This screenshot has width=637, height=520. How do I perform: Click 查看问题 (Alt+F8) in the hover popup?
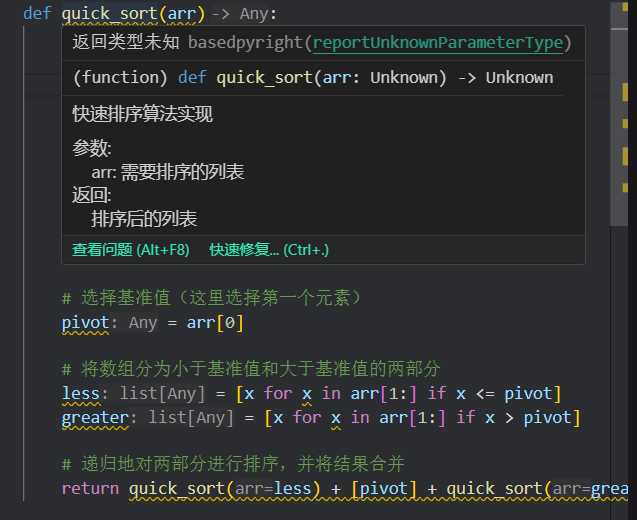(x=131, y=250)
